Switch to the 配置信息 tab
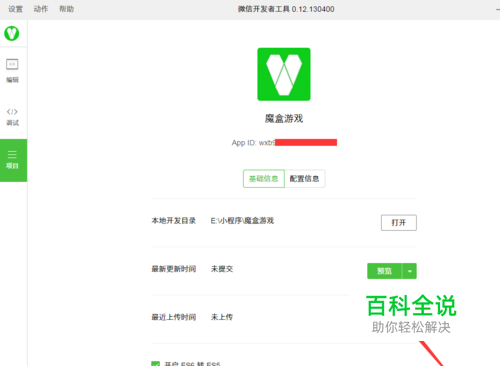This screenshot has height=366, width=500. (x=305, y=179)
